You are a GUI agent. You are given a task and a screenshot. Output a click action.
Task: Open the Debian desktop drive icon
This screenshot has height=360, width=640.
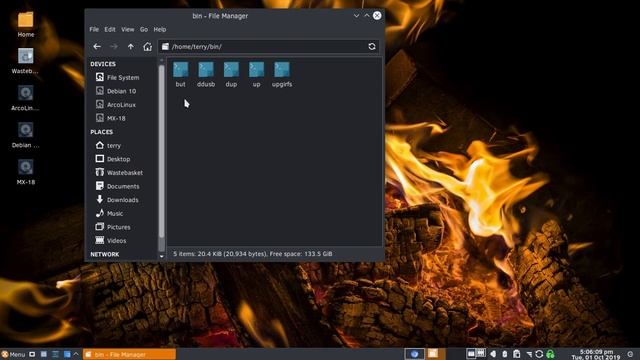coord(25,135)
